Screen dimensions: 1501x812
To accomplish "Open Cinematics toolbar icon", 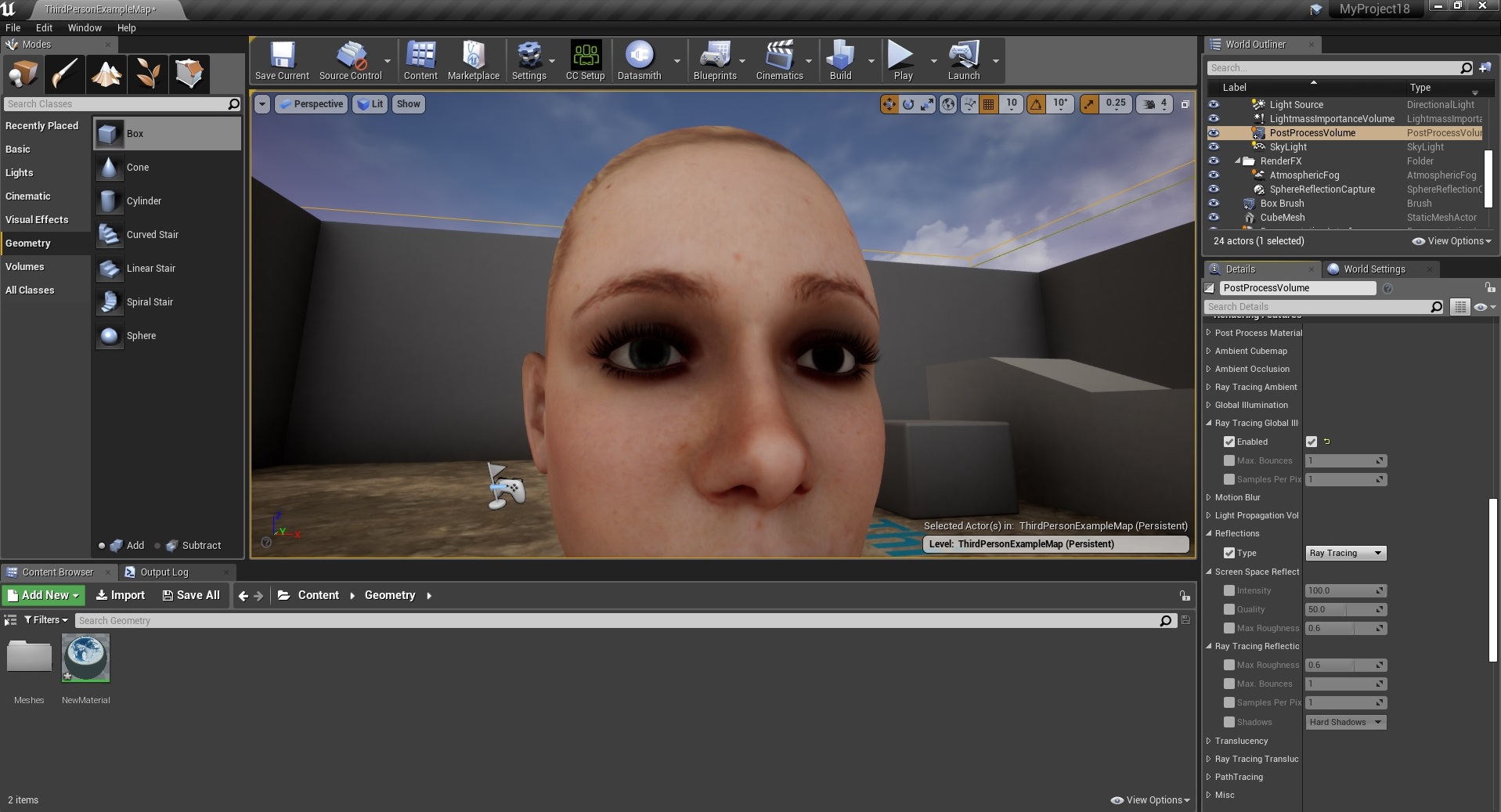I will pos(779,61).
